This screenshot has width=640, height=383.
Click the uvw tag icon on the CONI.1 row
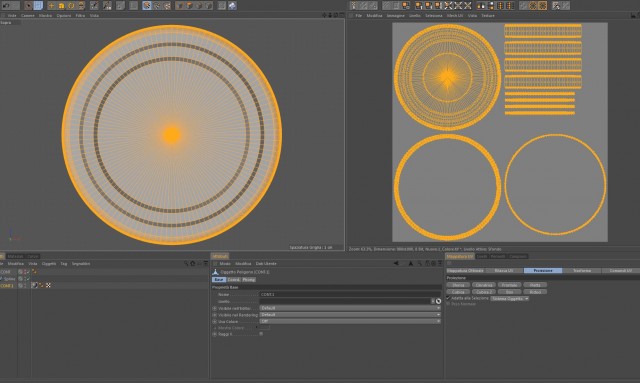(48, 285)
